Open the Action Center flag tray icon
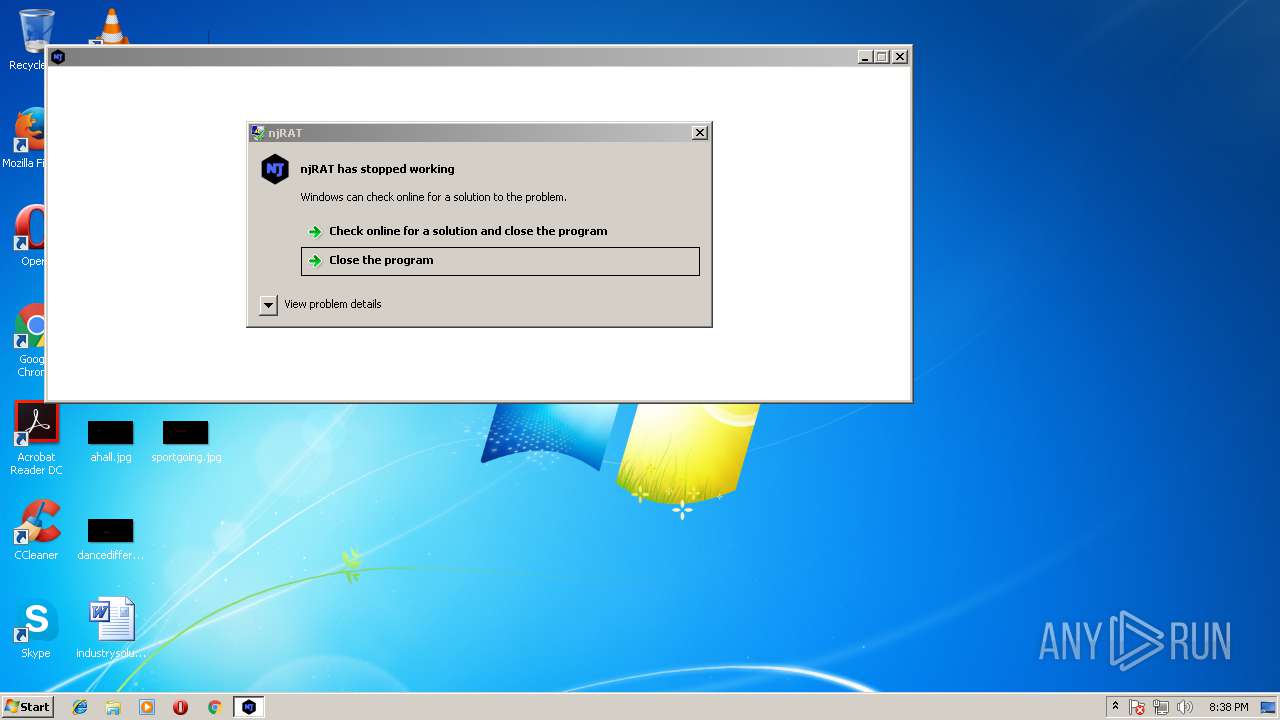The height and width of the screenshot is (720, 1280). 1138,708
